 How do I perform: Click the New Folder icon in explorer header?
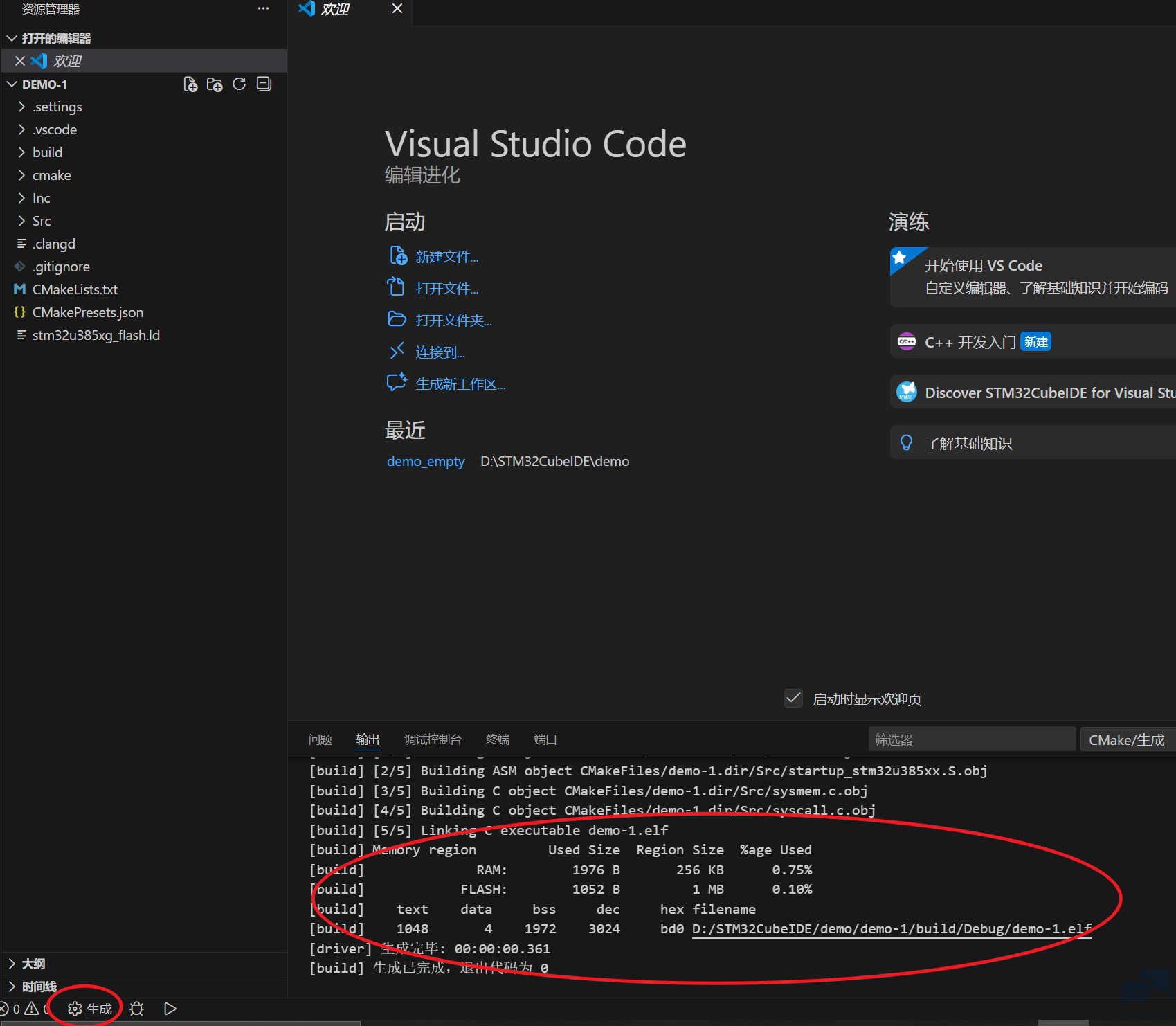pyautogui.click(x=215, y=84)
